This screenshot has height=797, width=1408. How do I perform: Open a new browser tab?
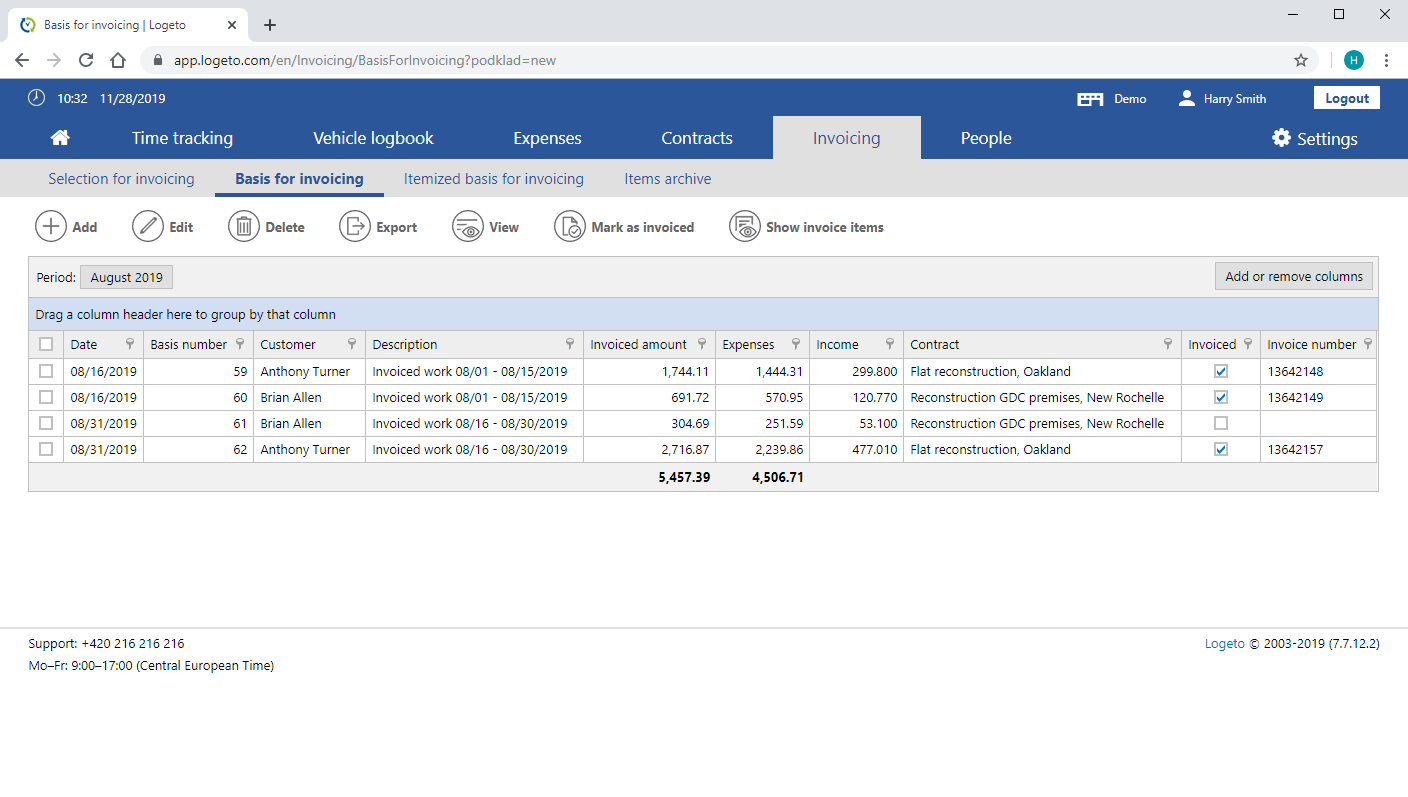pyautogui.click(x=270, y=25)
